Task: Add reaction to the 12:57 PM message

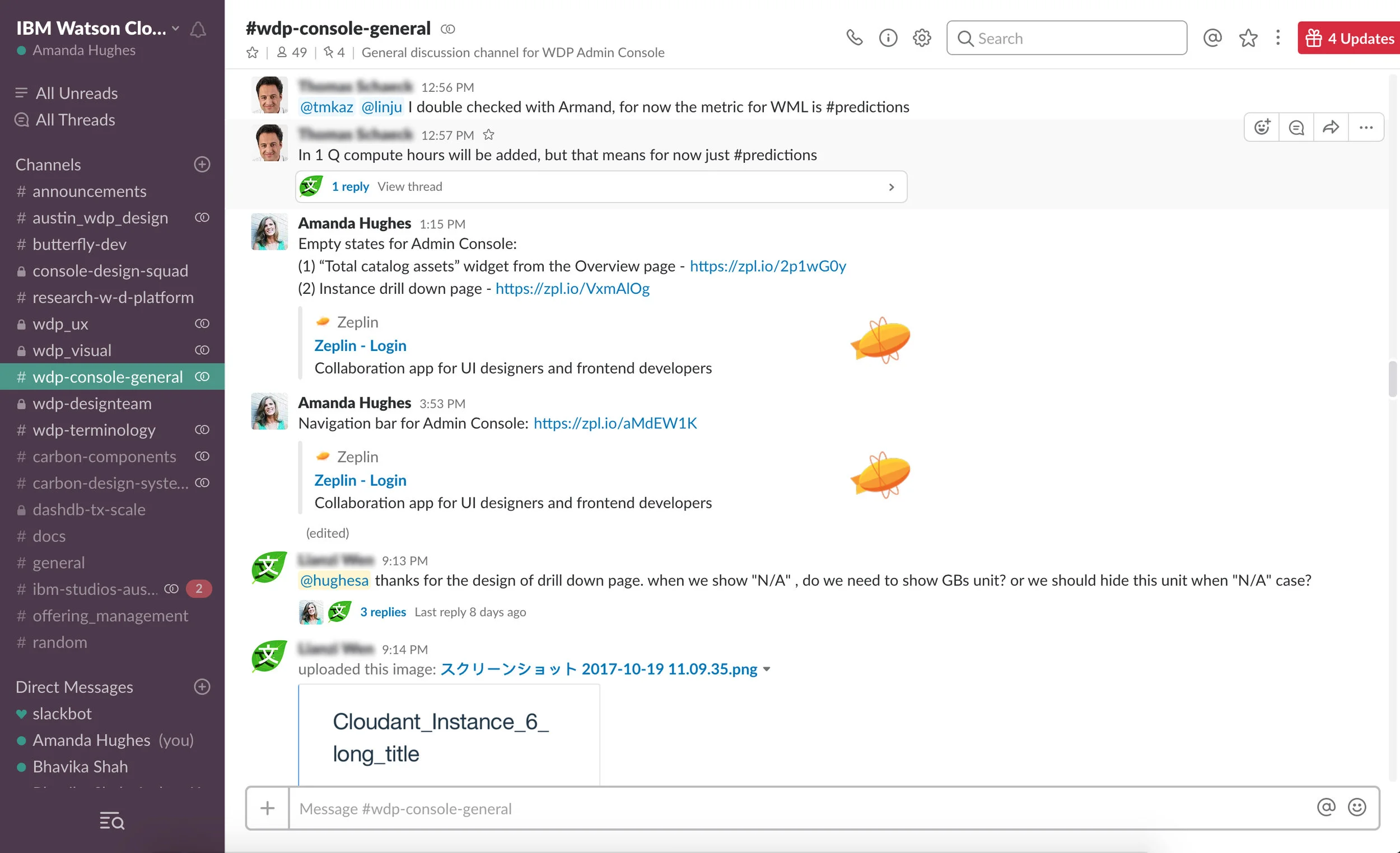Action: pyautogui.click(x=1262, y=127)
